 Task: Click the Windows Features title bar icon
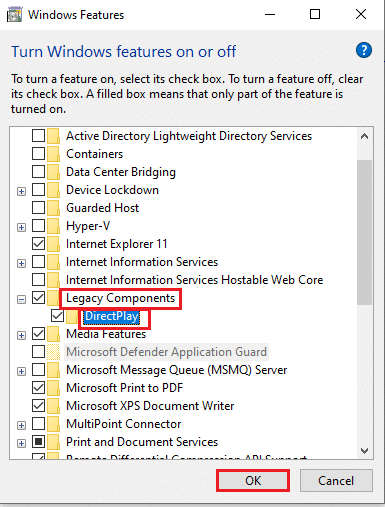point(14,15)
